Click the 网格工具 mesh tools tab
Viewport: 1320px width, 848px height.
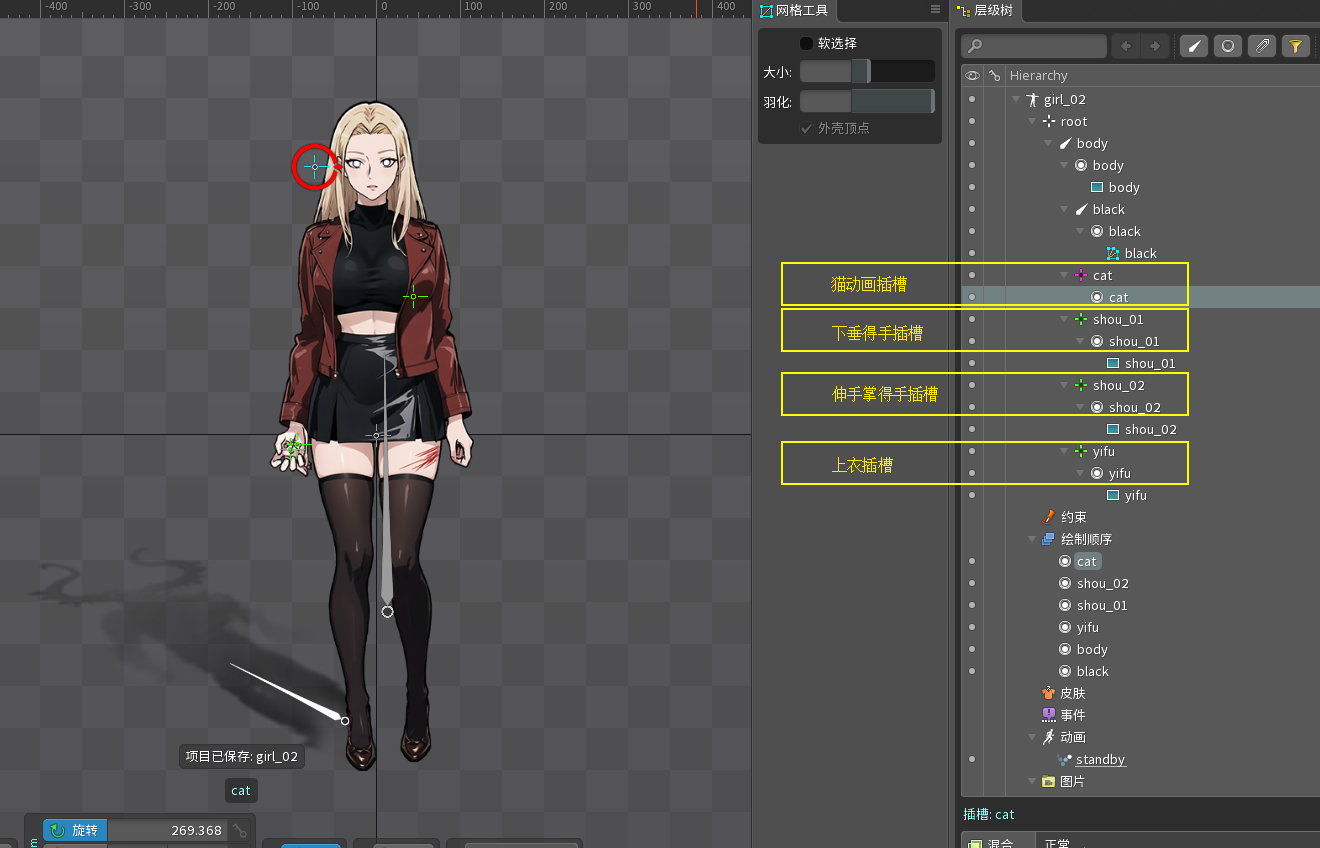[x=795, y=10]
